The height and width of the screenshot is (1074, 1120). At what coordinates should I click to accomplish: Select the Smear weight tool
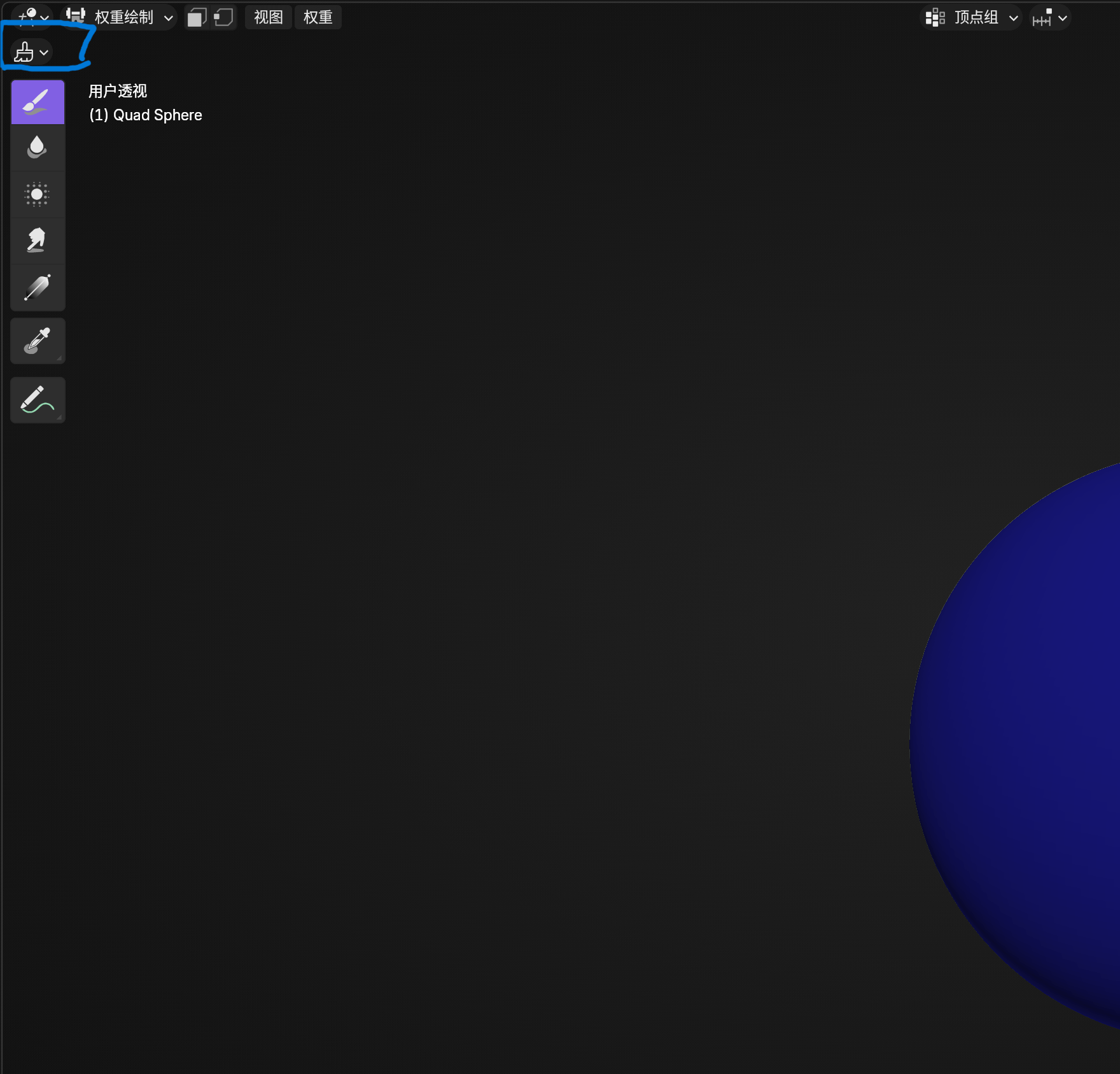click(38, 241)
